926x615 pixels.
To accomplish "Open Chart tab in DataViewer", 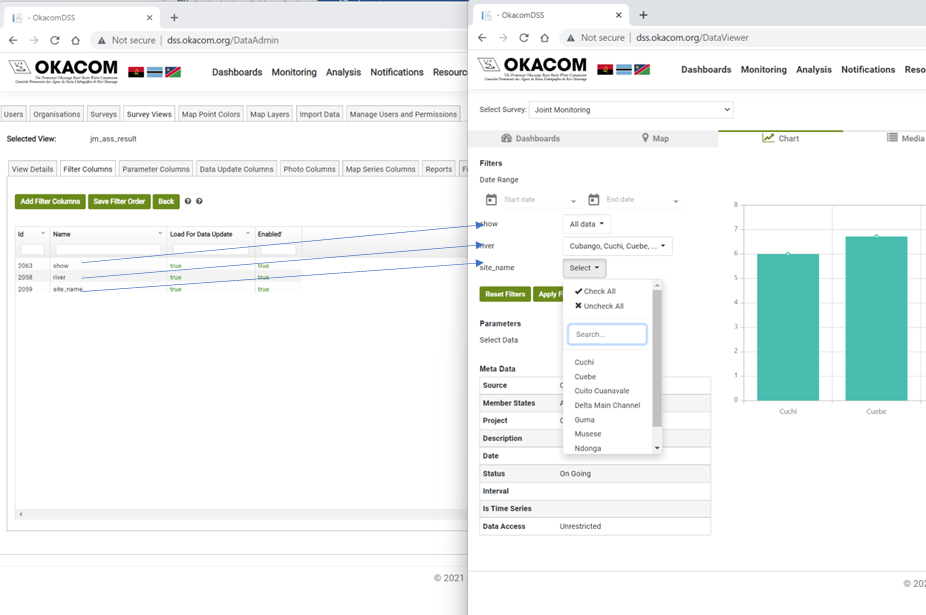I will [780, 138].
